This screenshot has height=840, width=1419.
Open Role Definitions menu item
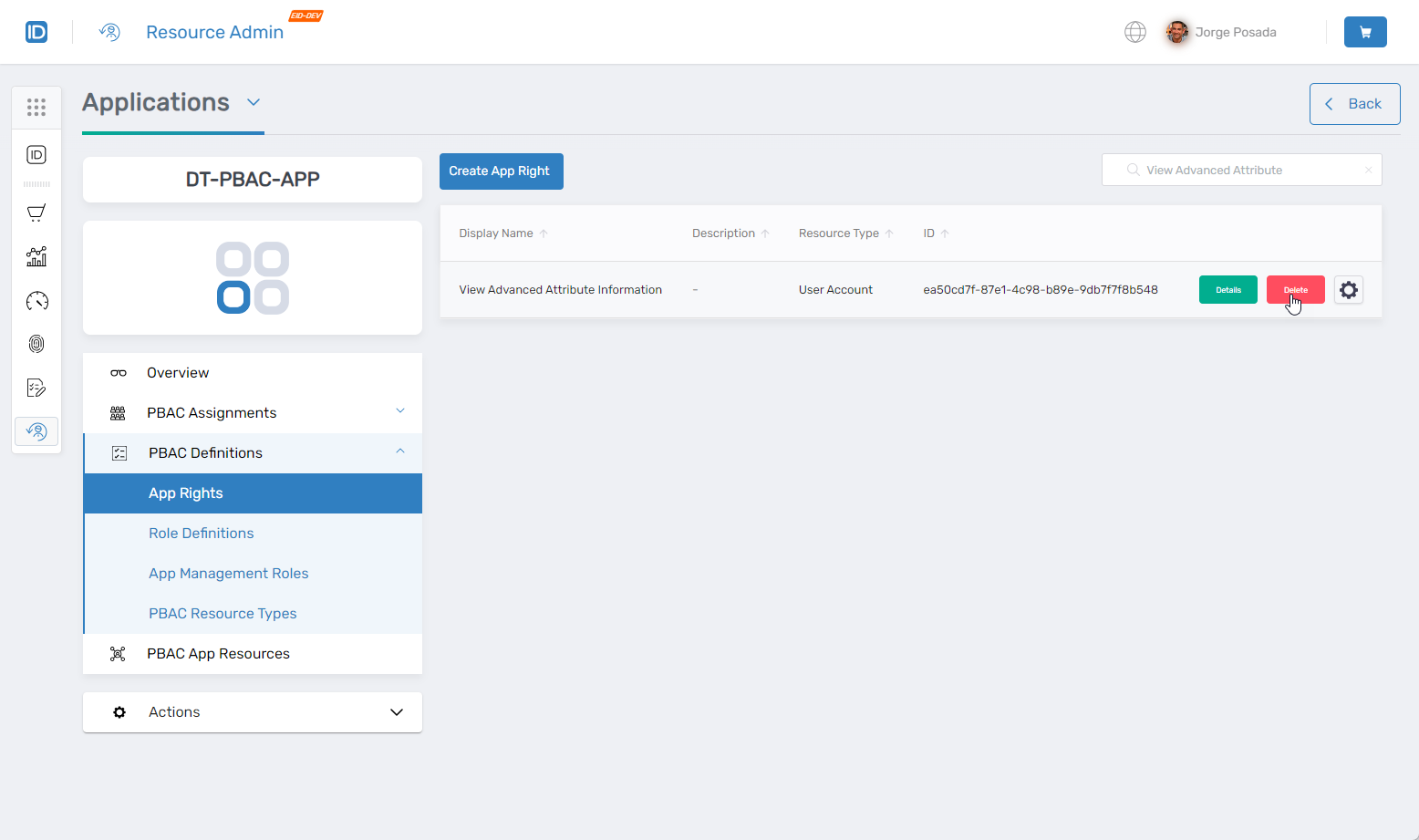tap(202, 534)
